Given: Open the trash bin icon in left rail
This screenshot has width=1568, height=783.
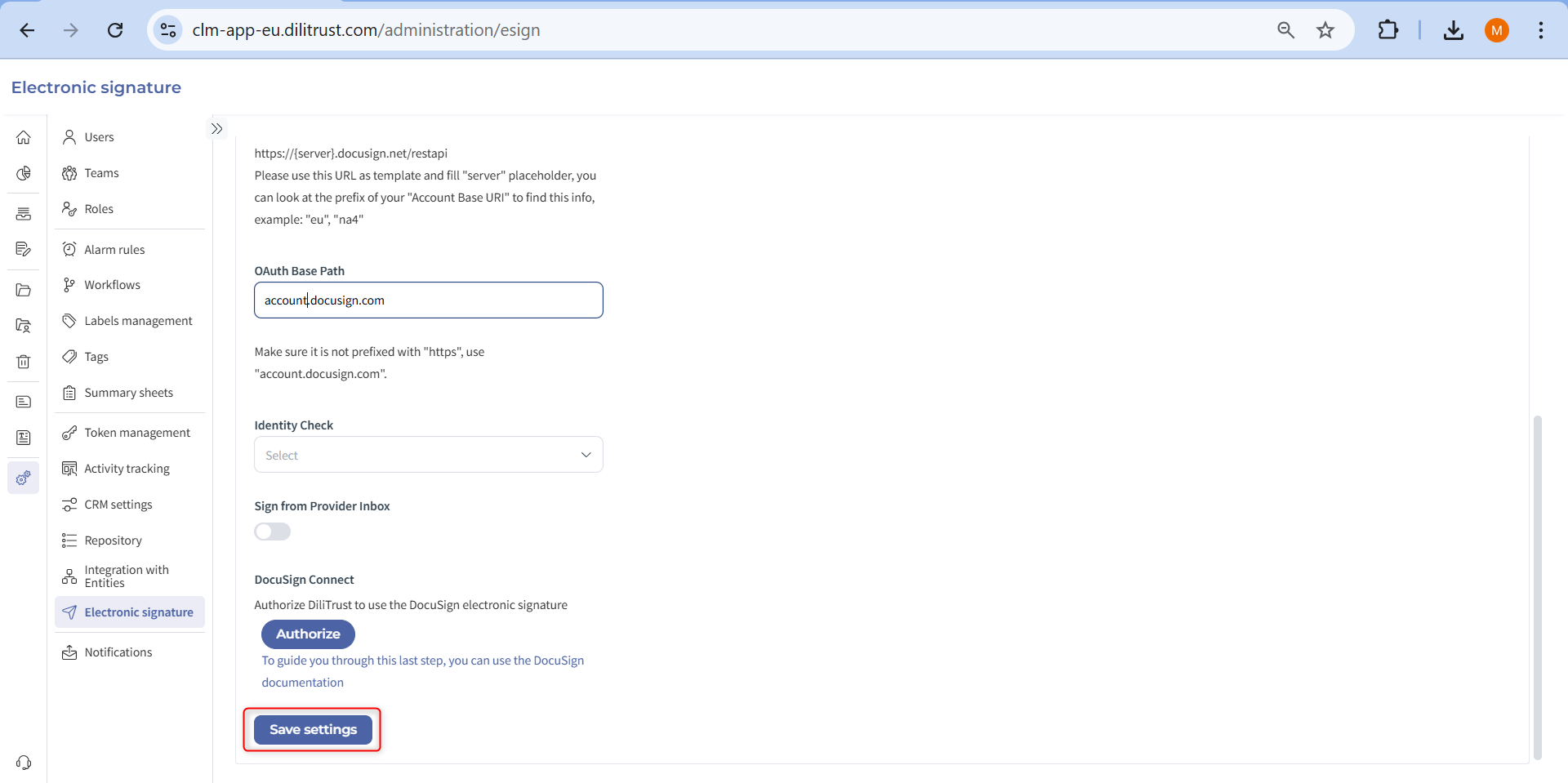Looking at the screenshot, I should [24, 361].
